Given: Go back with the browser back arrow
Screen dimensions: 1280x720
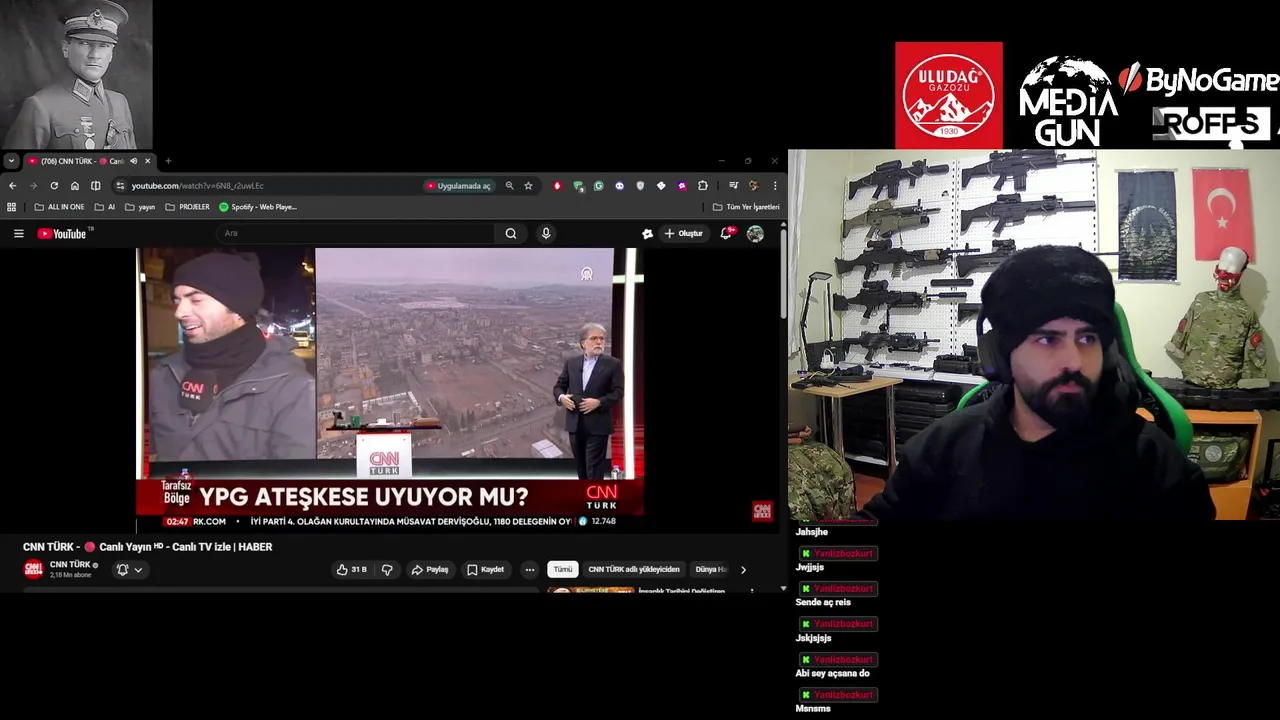Looking at the screenshot, I should pyautogui.click(x=12, y=185).
